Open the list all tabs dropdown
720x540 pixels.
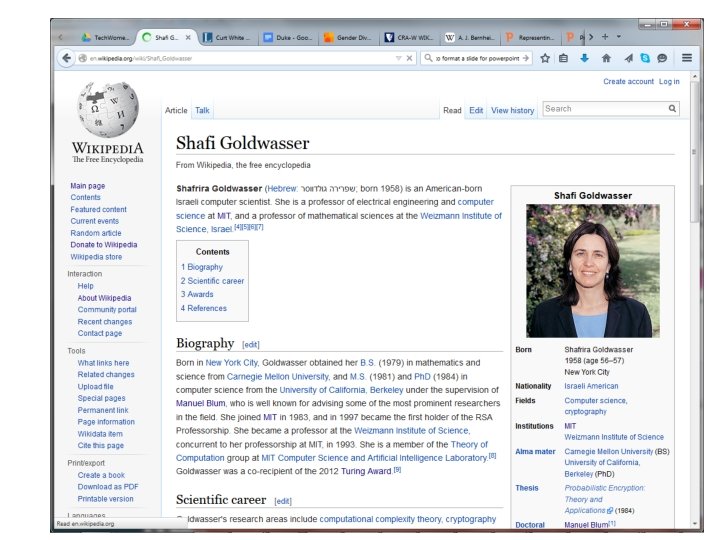pyautogui.click(x=619, y=37)
